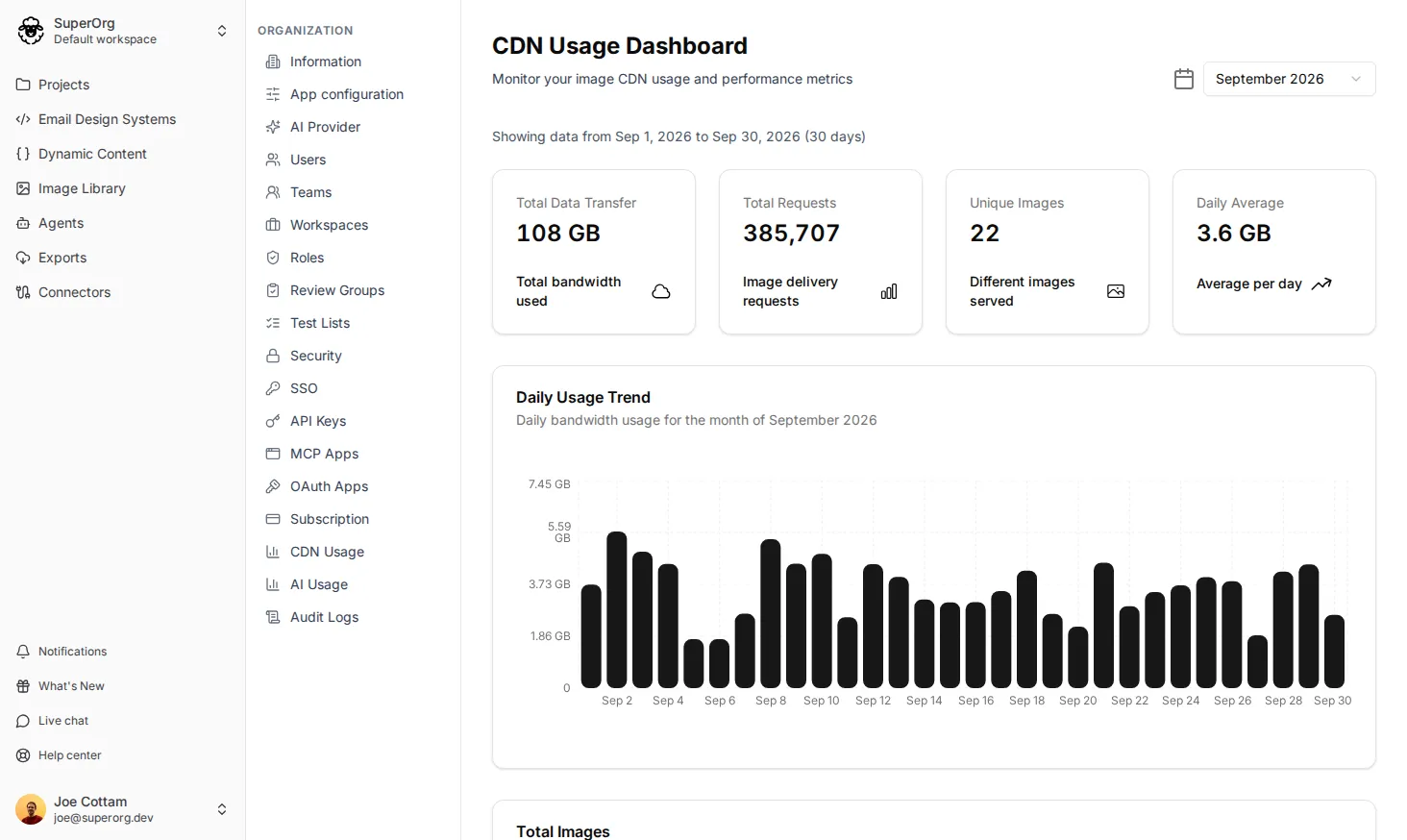This screenshot has width=1407, height=840.
Task: Click the Information building icon
Action: click(273, 62)
